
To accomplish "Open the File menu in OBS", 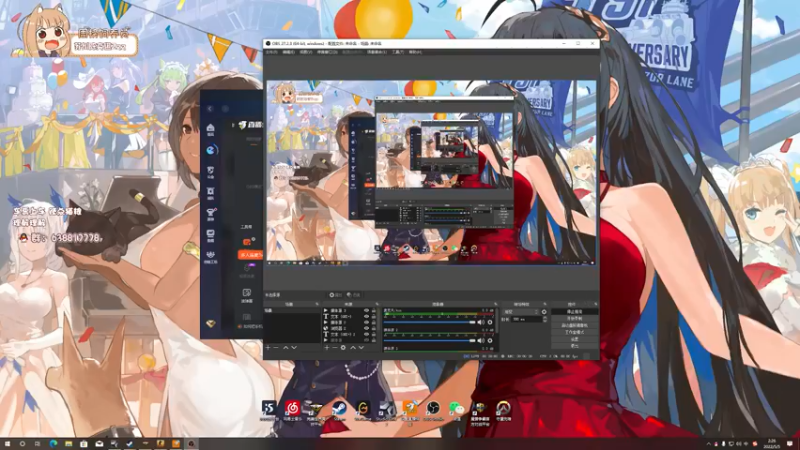I will pos(271,52).
